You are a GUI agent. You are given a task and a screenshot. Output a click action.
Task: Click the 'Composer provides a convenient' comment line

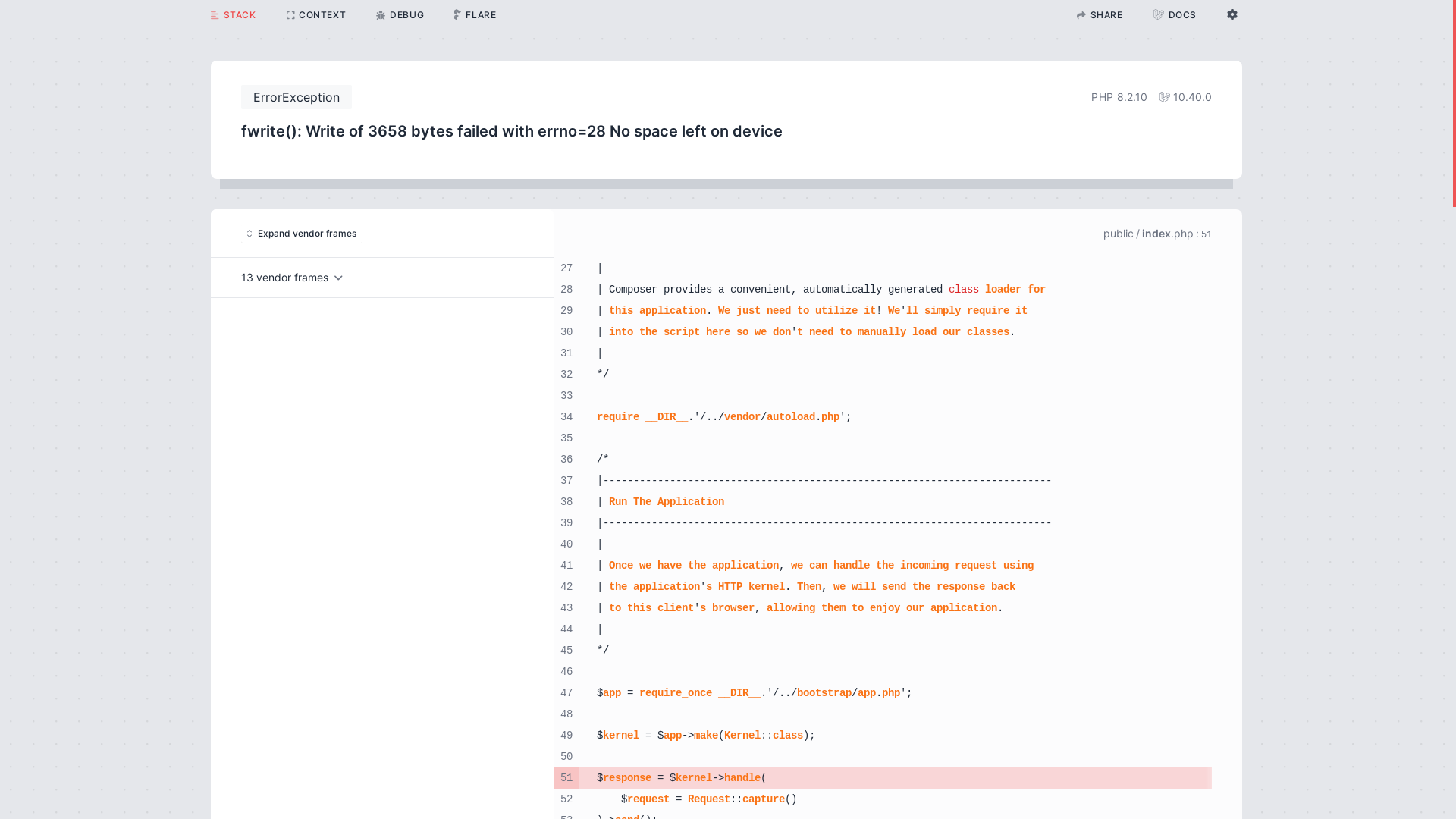821,290
